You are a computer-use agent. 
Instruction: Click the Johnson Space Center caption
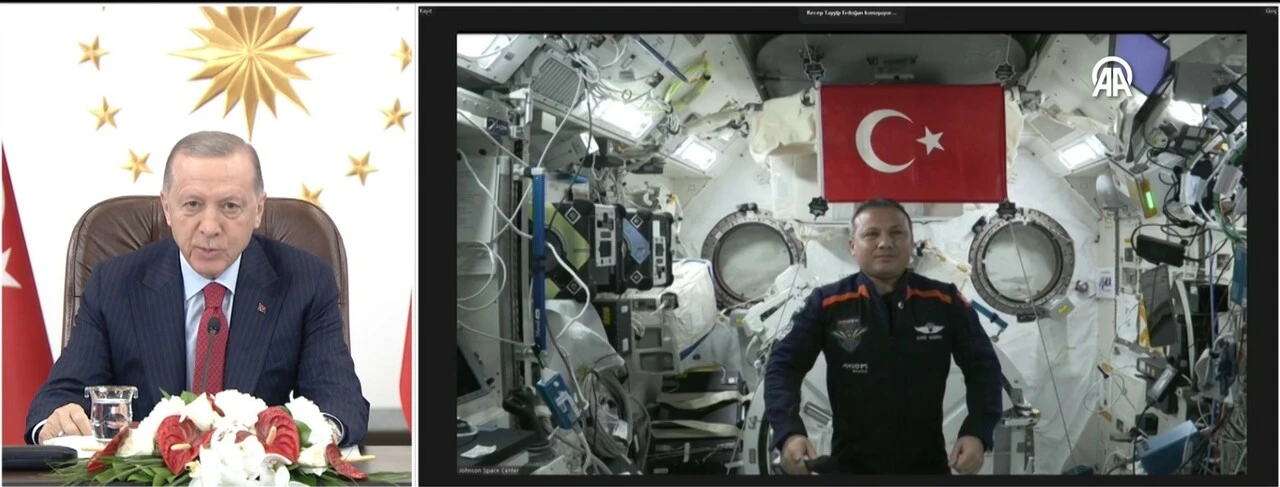pyautogui.click(x=489, y=466)
